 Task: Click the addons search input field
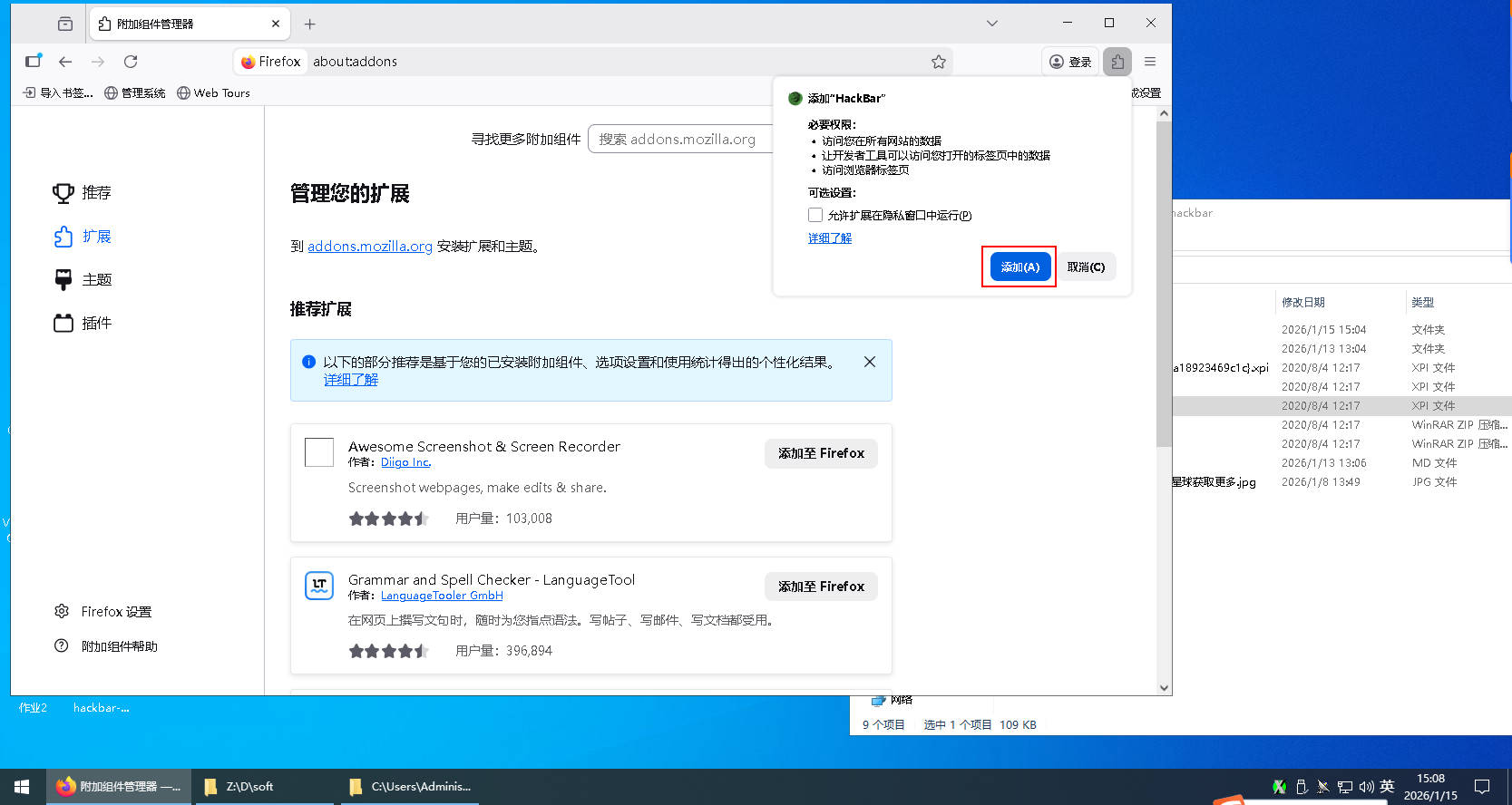pyautogui.click(x=680, y=140)
